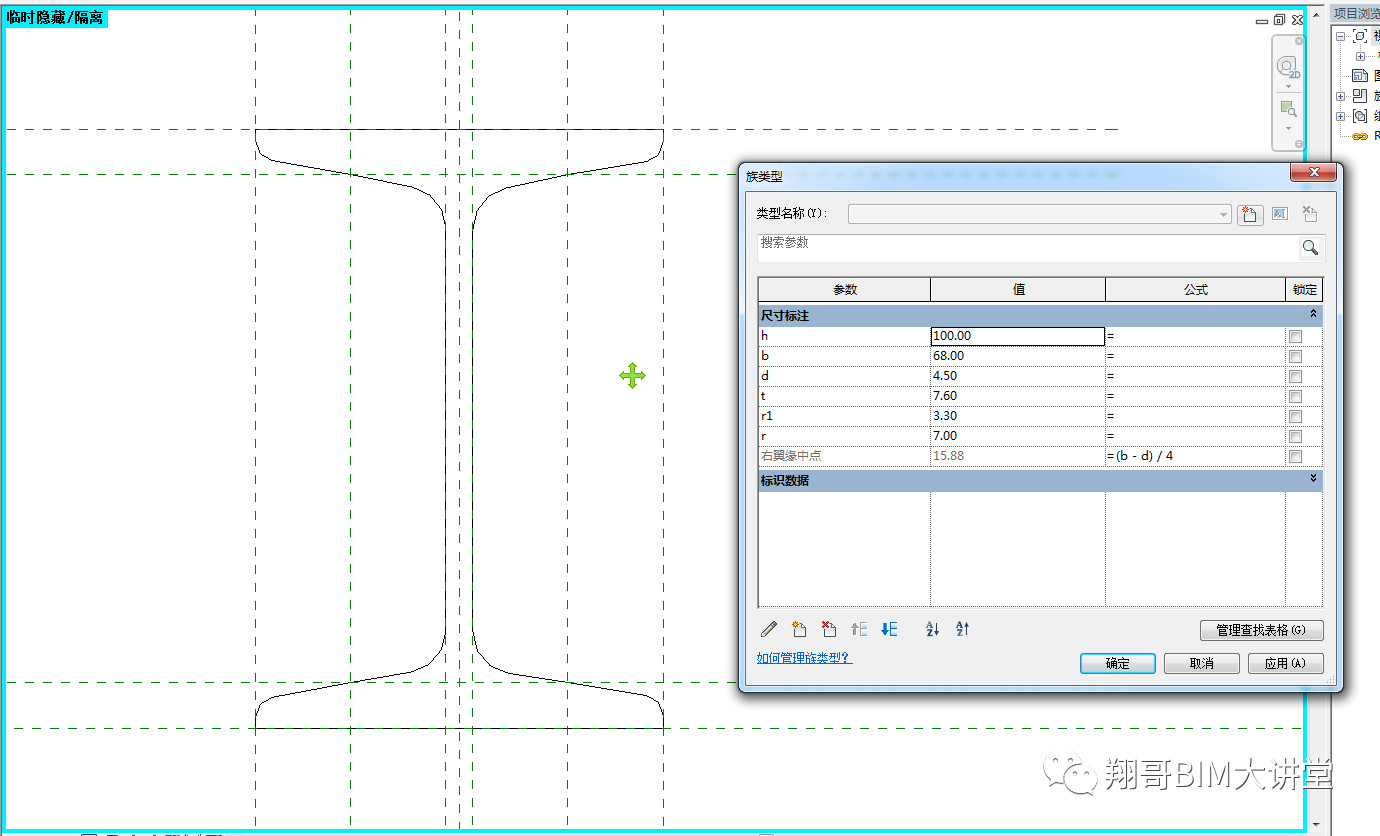Select the 右翼缘中点 parameter name

click(792, 456)
